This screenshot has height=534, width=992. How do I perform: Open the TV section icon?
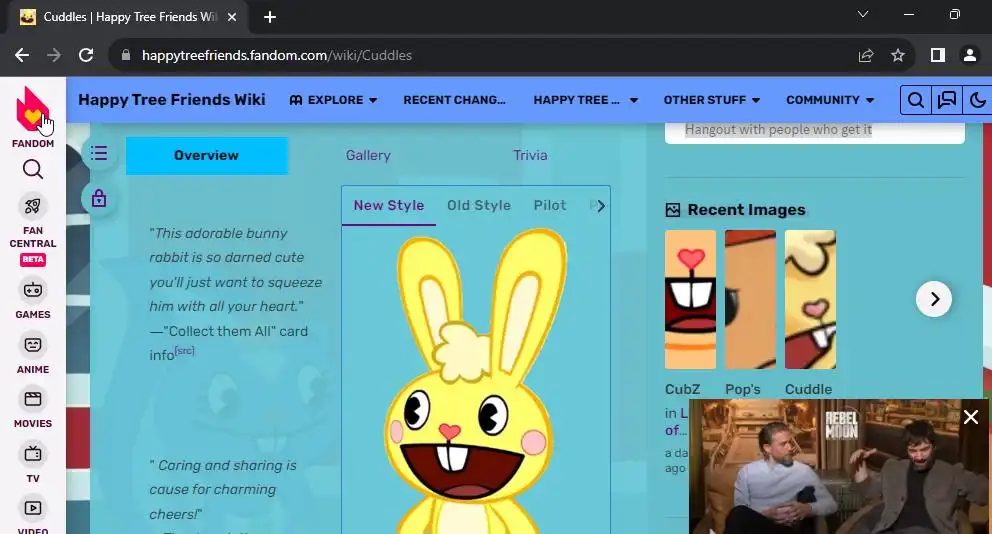coord(33,454)
